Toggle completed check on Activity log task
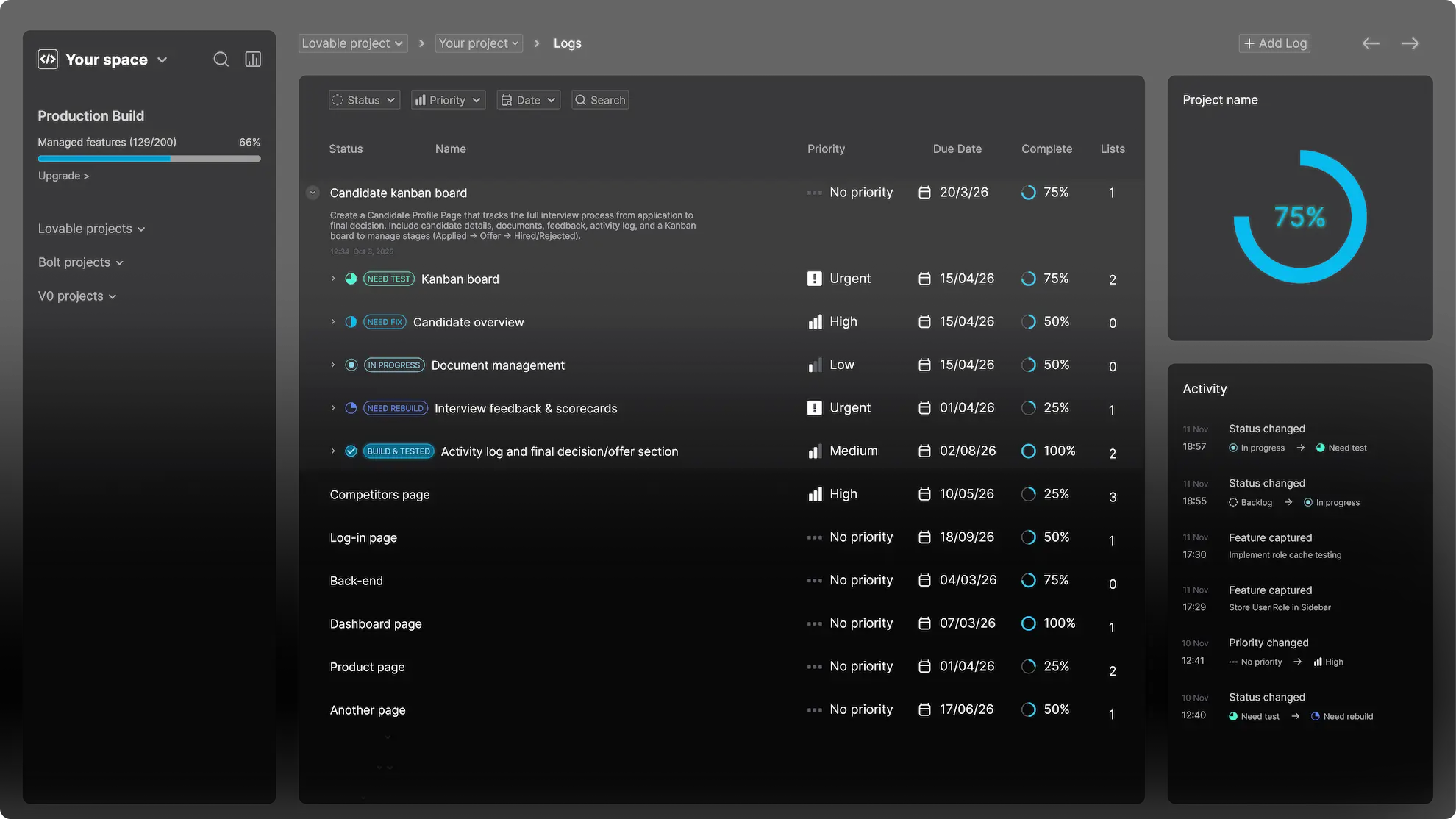This screenshot has height=819, width=1456. tap(351, 451)
